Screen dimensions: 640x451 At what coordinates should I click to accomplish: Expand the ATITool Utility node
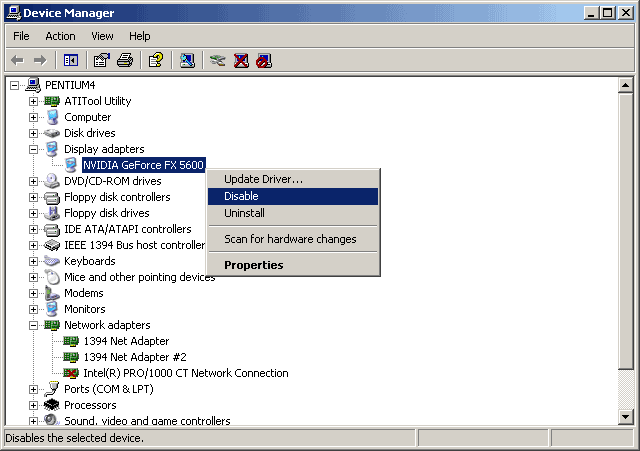pyautogui.click(x=33, y=101)
